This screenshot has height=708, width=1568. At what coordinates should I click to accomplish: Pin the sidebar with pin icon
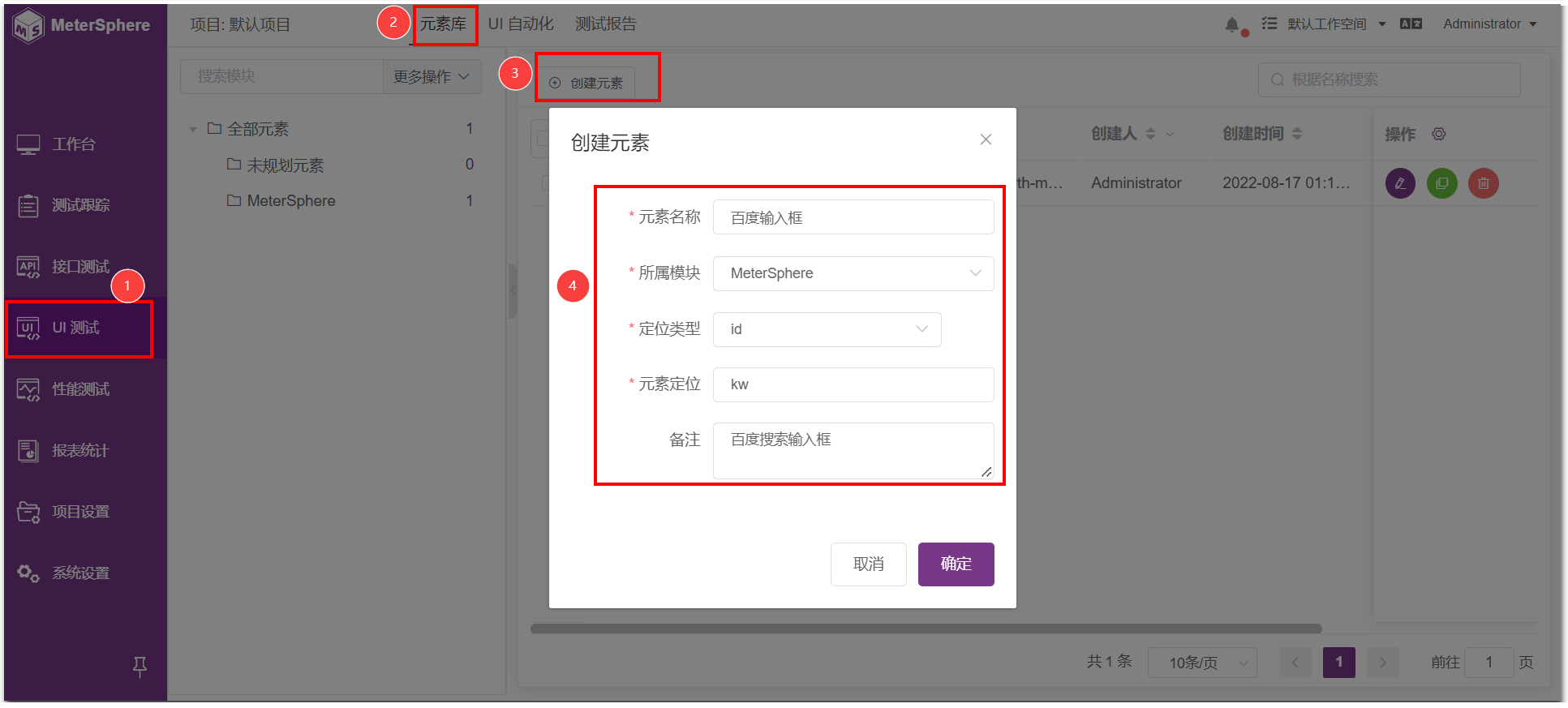[x=140, y=667]
